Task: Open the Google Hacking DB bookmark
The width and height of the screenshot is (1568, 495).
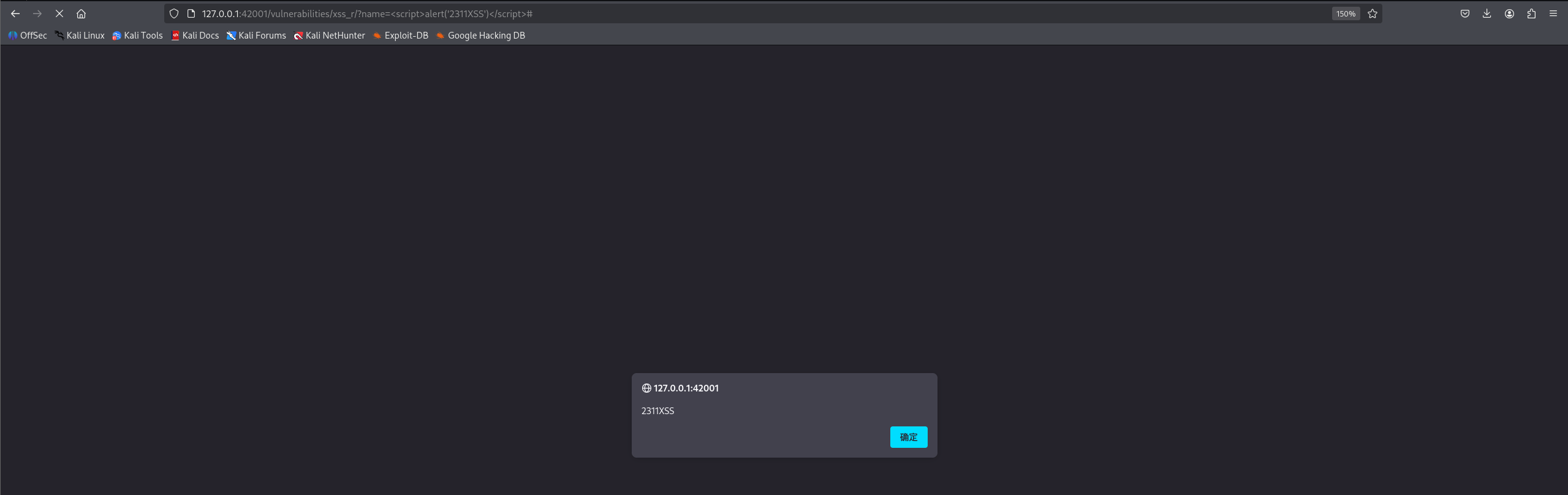Action: coord(480,36)
